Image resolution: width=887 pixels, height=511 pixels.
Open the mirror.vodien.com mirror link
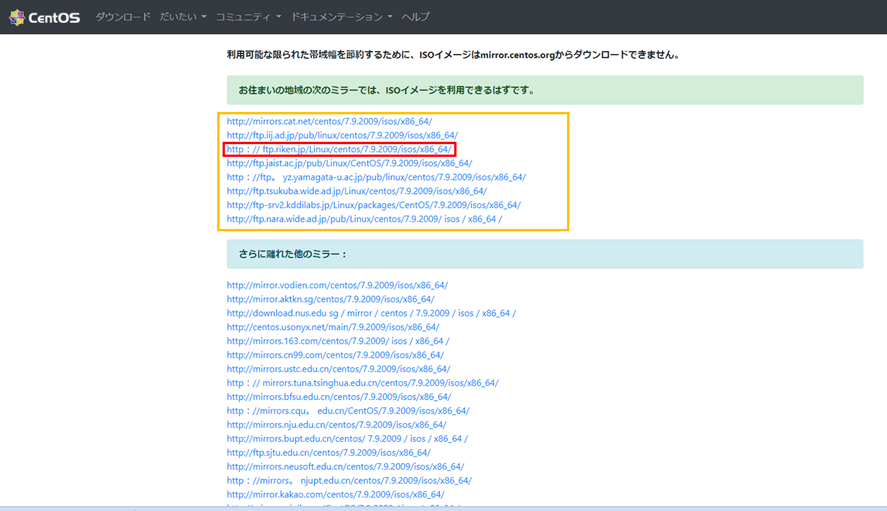click(x=337, y=285)
